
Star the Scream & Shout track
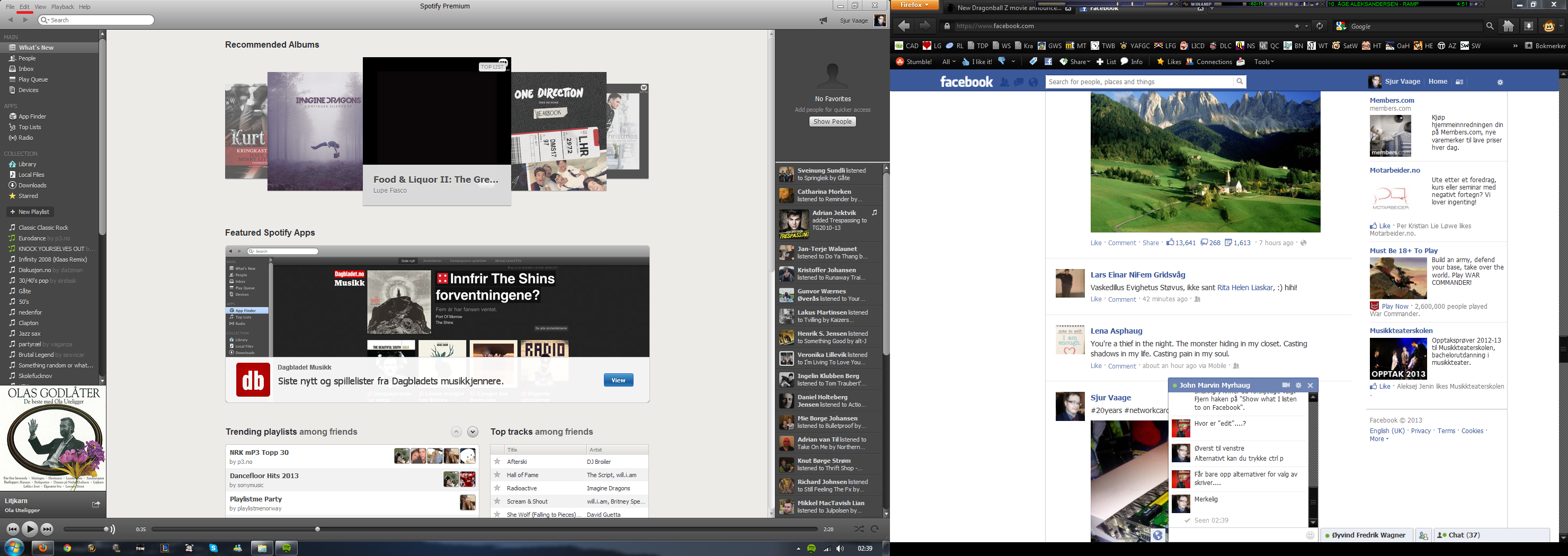[x=497, y=502]
